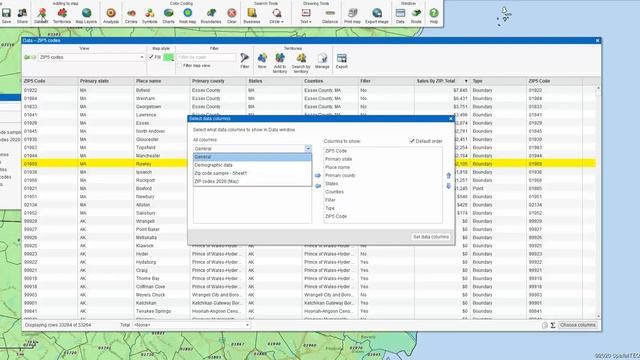Move column down in Columns to show
The width and height of the screenshot is (640, 360).
[x=449, y=186]
